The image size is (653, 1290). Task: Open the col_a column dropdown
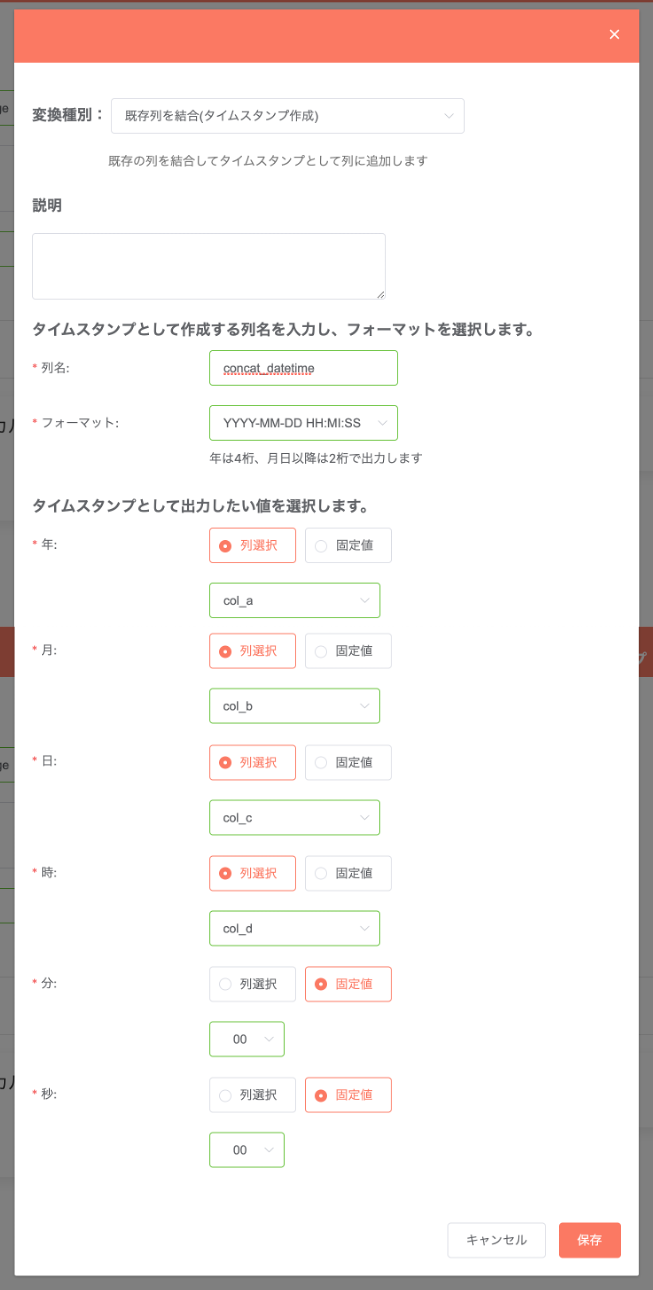pyautogui.click(x=294, y=601)
